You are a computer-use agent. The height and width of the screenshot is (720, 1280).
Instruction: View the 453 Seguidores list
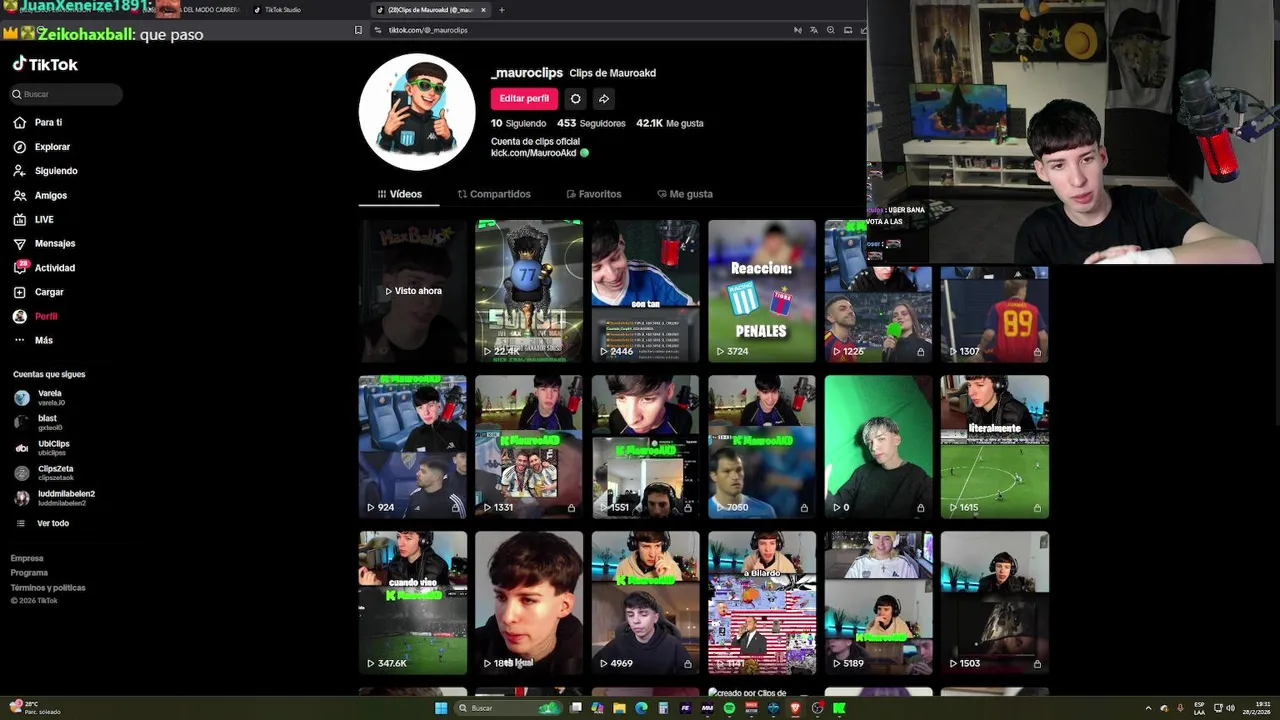pos(591,123)
